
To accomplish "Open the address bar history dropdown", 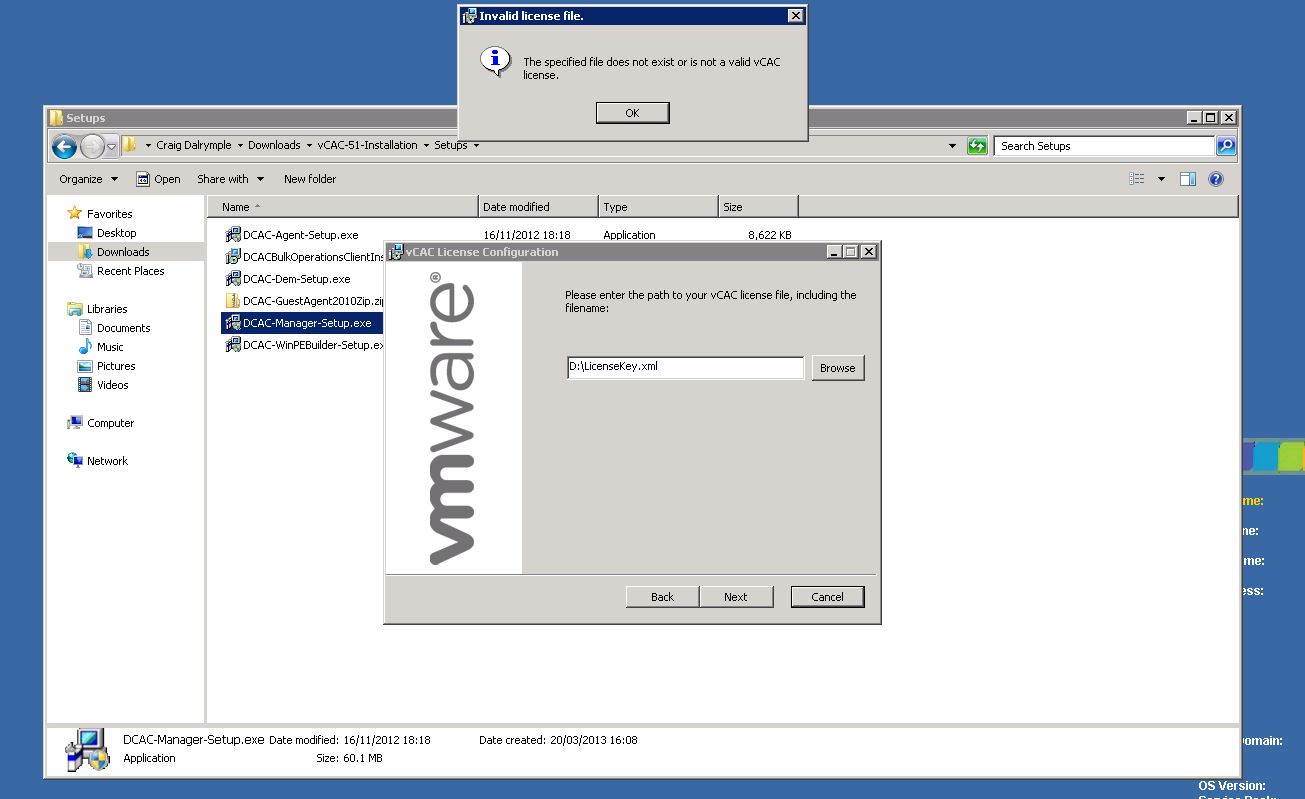I will click(x=952, y=146).
